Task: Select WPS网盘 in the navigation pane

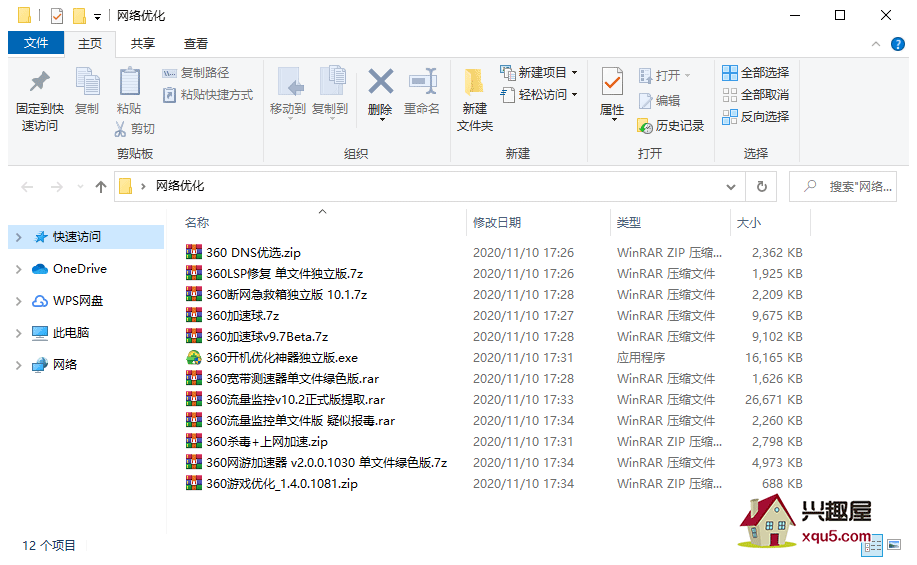Action: (x=78, y=301)
